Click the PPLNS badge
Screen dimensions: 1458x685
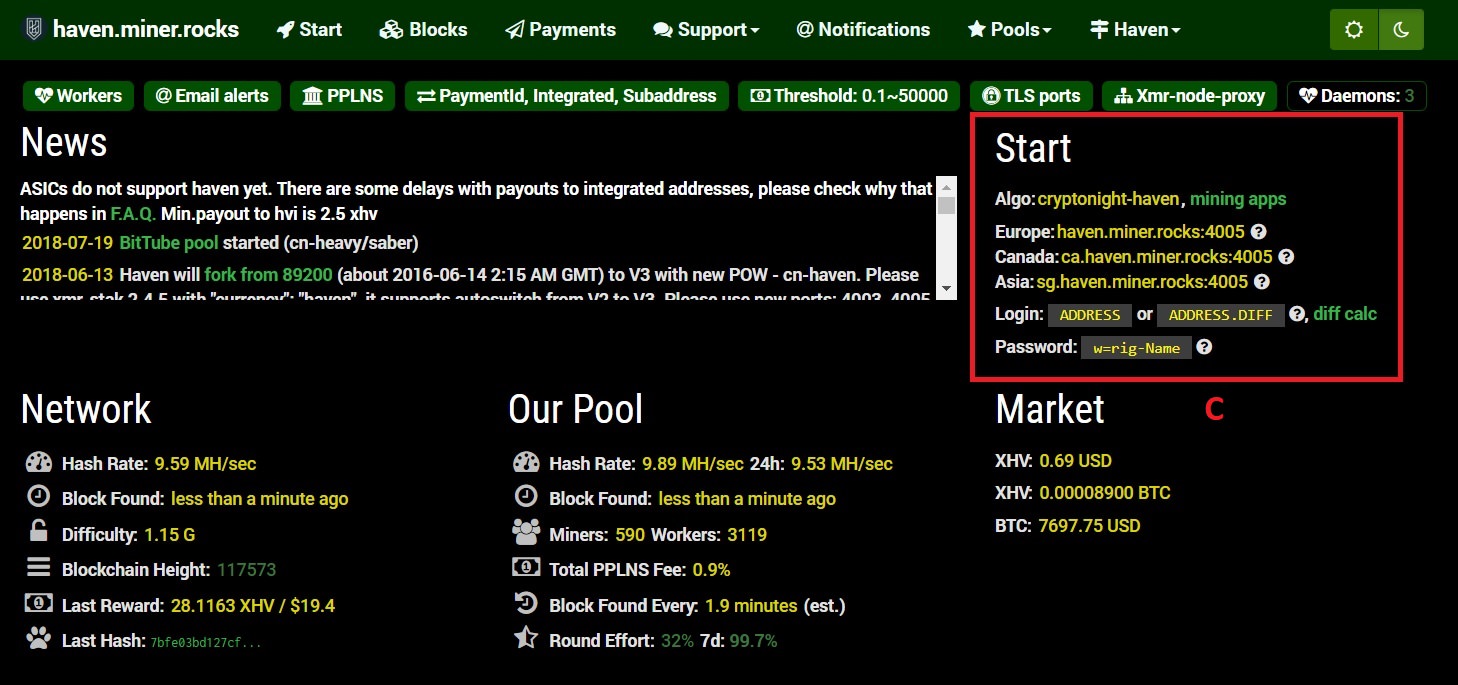(x=343, y=96)
